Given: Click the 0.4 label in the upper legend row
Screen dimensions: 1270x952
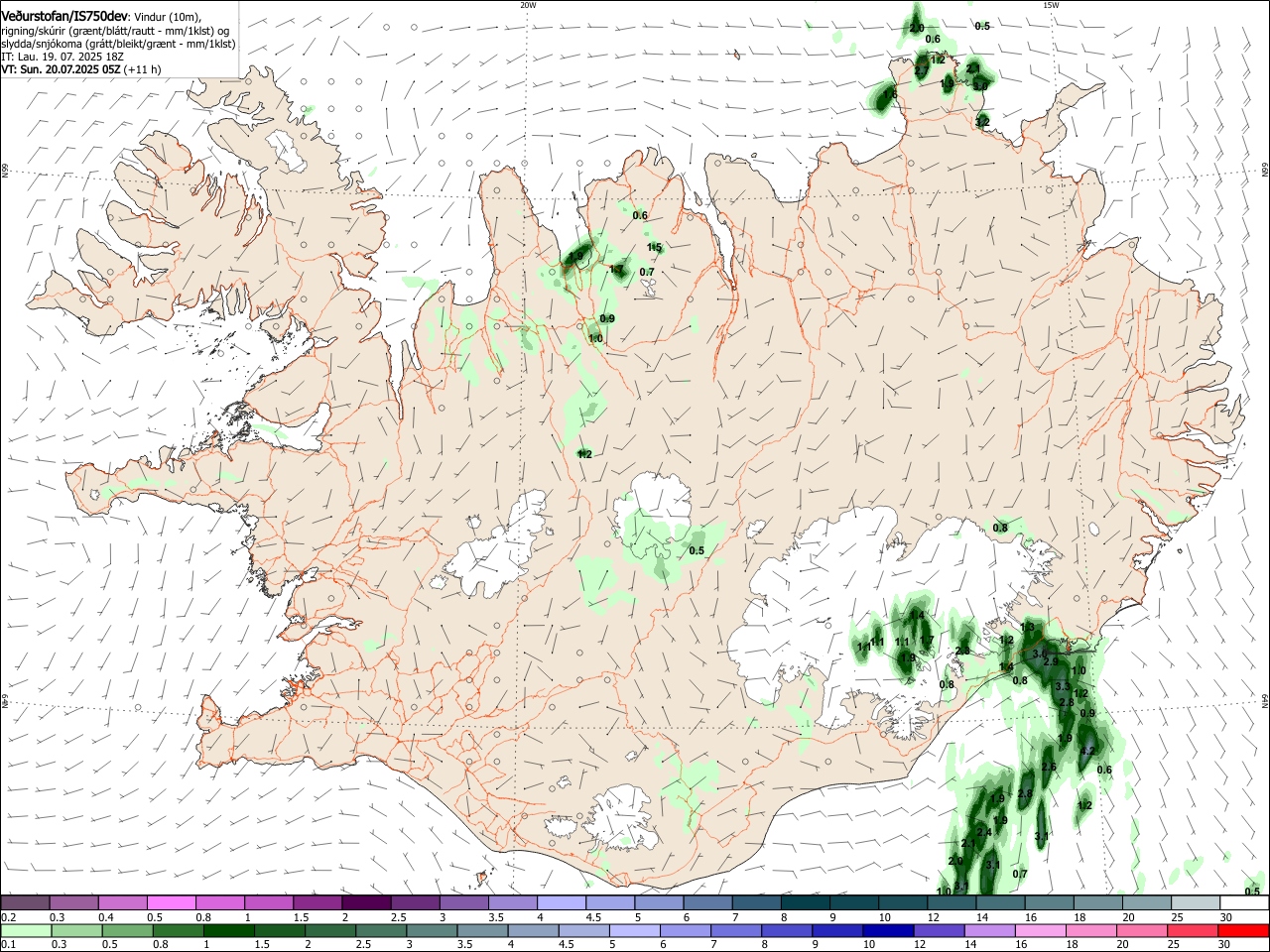Looking at the screenshot, I should [x=106, y=917].
